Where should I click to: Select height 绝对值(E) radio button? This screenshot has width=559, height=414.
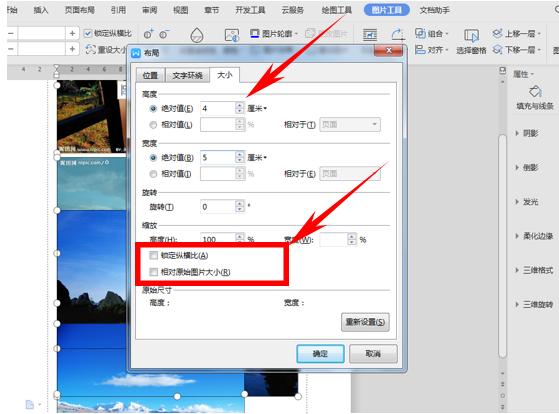click(153, 108)
